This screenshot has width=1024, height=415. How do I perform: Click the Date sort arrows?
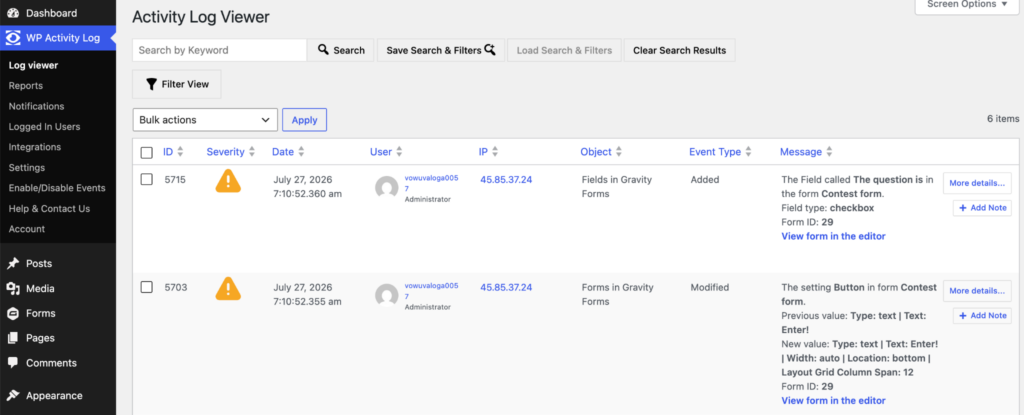301,152
